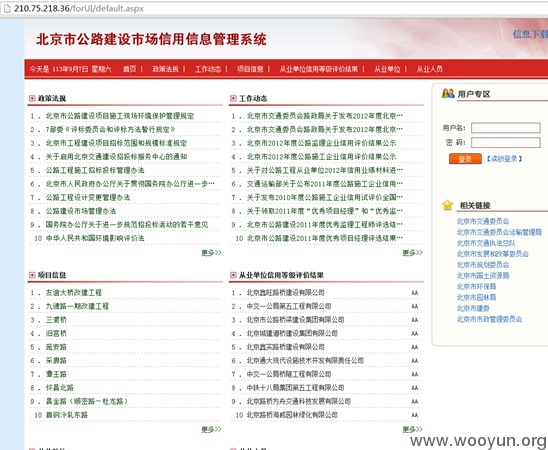
Task: Visit related link 北京市交通委员会
Action: click(483, 222)
